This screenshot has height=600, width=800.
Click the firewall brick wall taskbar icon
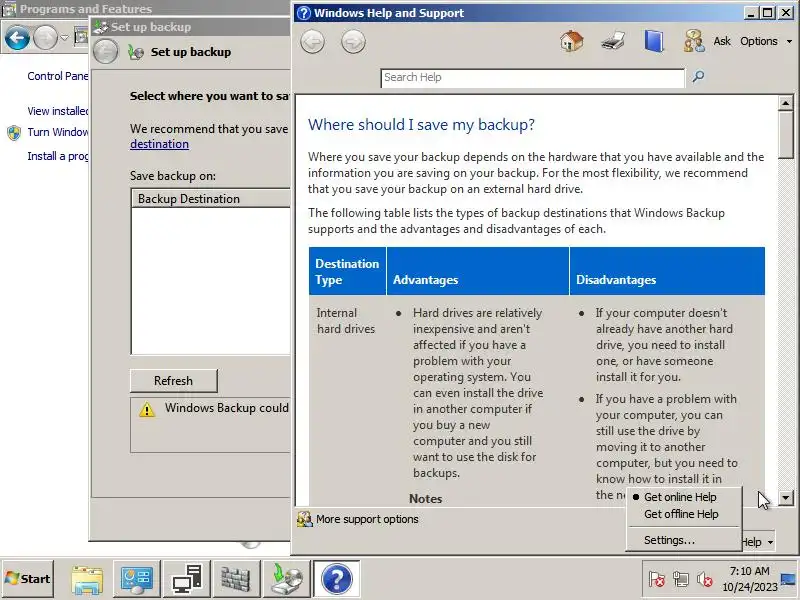(236, 579)
